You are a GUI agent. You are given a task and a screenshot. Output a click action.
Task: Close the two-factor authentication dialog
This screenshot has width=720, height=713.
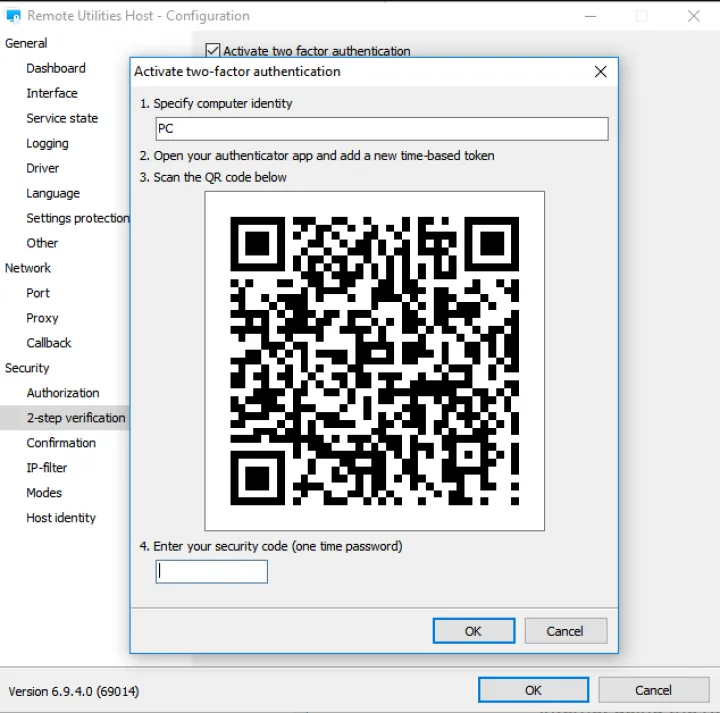600,72
